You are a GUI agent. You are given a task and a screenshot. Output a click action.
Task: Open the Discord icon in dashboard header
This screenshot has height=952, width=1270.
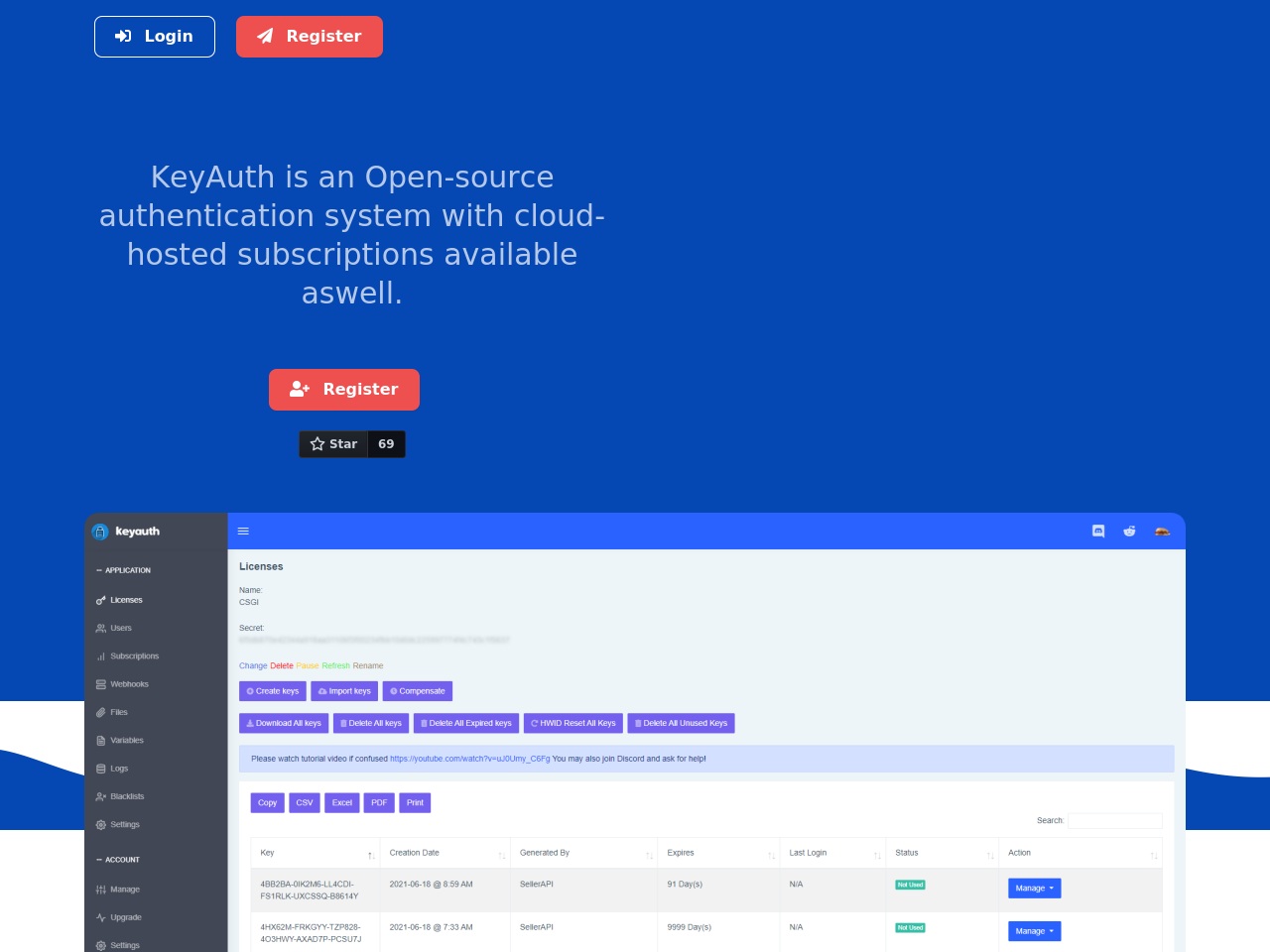pyautogui.click(x=1098, y=532)
